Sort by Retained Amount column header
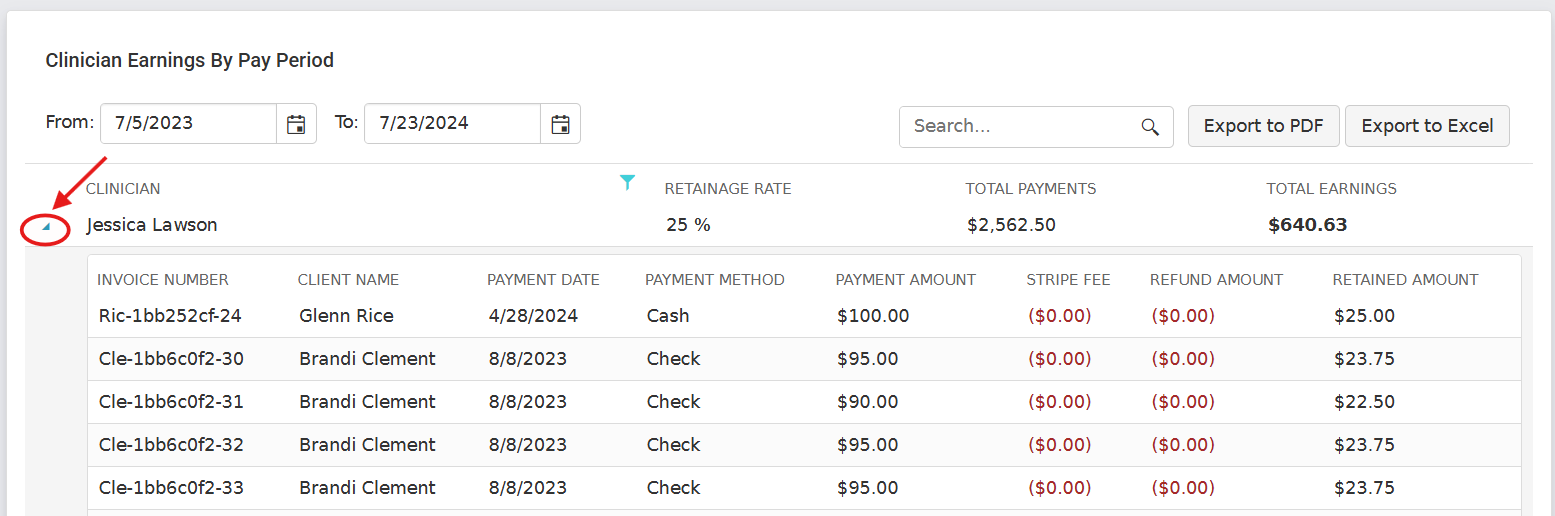The image size is (1555, 516). click(x=1405, y=280)
